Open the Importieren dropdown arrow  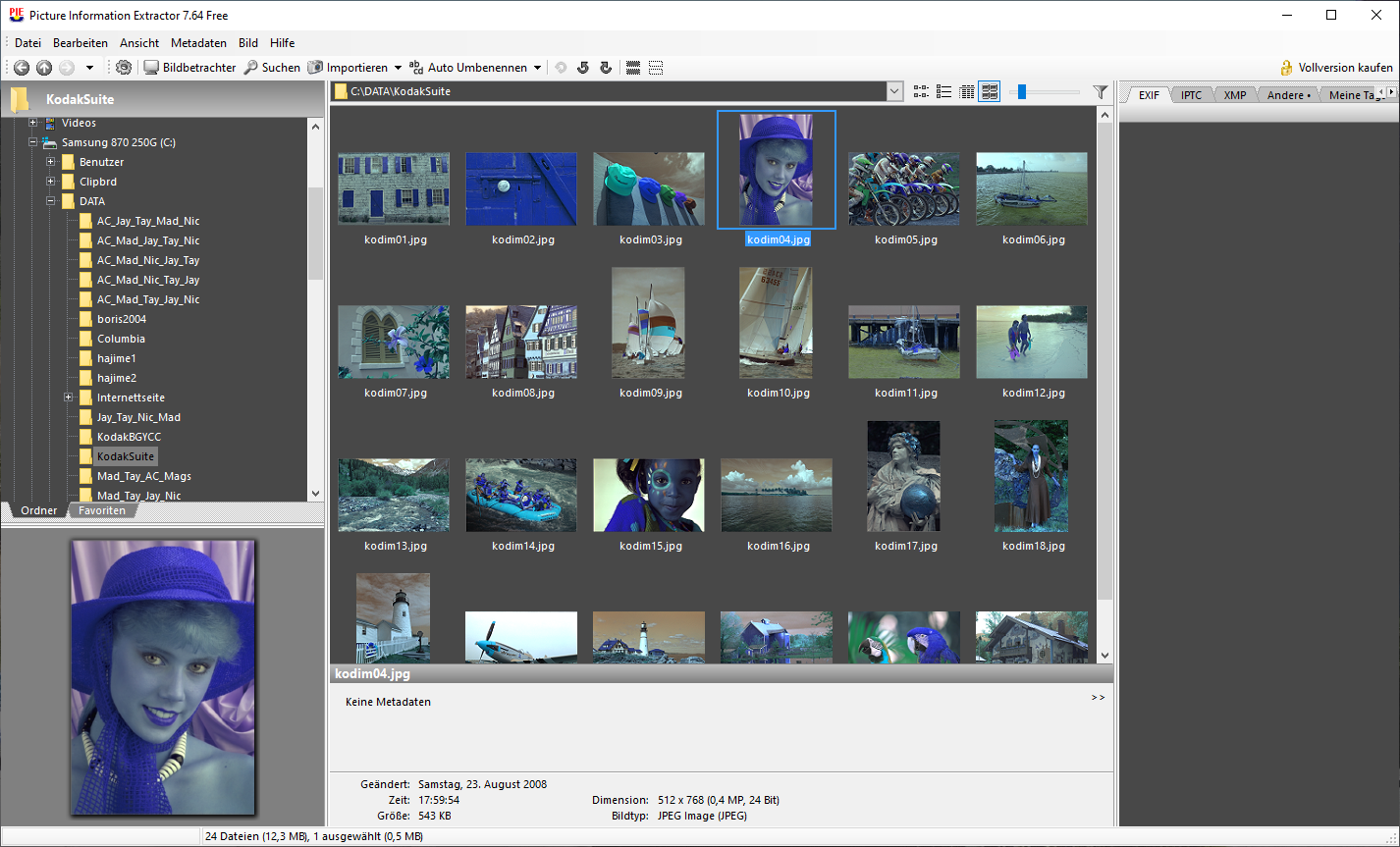pyautogui.click(x=398, y=68)
